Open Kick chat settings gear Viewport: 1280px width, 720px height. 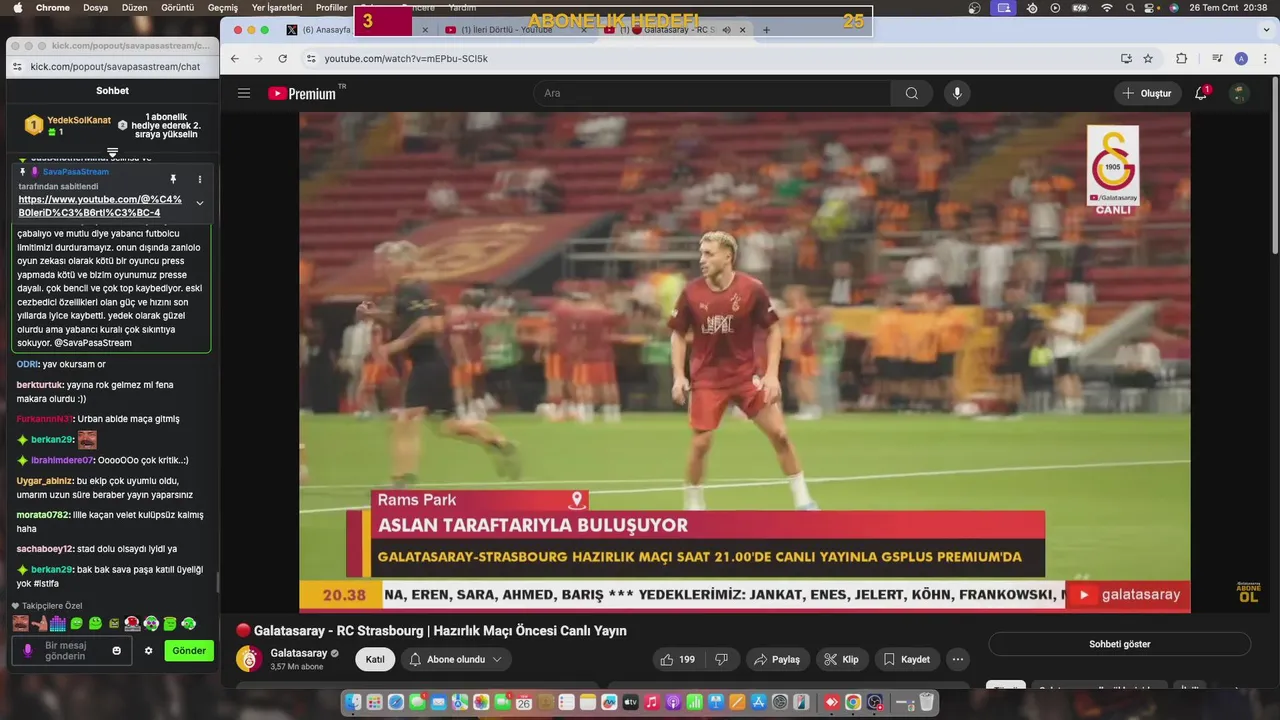click(148, 651)
